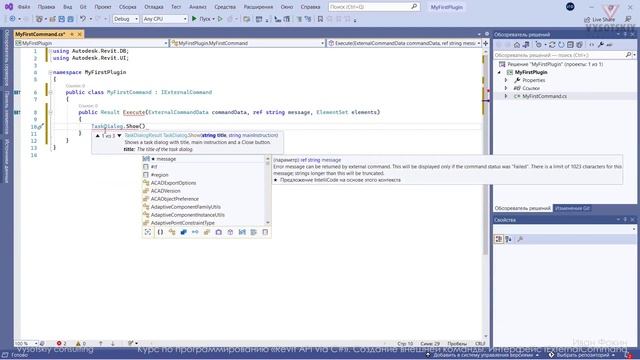
Task: Click the wrench Properties icon in Solution Explorer toolbar
Action: click(601, 45)
